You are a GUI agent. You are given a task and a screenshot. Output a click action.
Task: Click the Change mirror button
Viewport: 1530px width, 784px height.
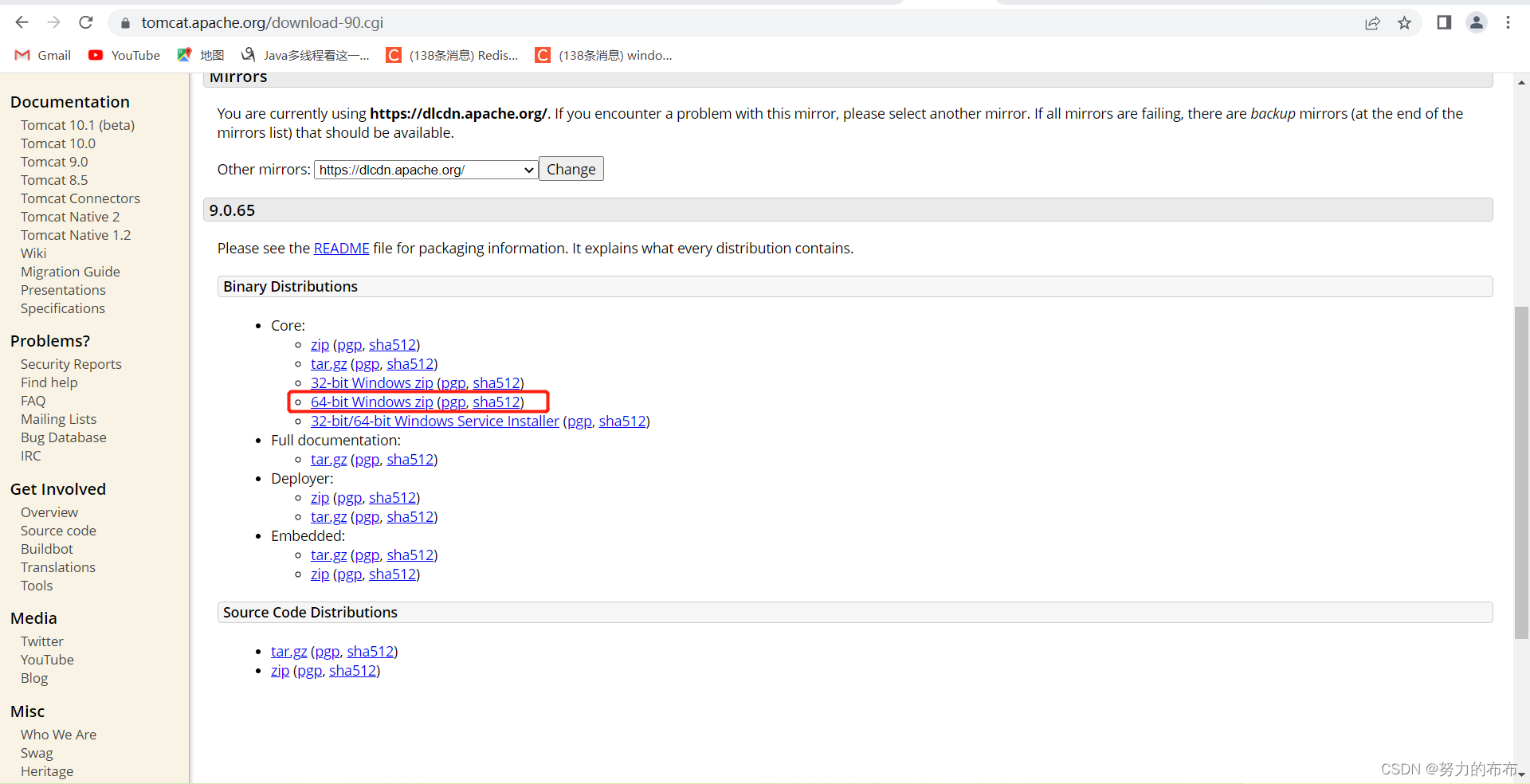pos(571,169)
